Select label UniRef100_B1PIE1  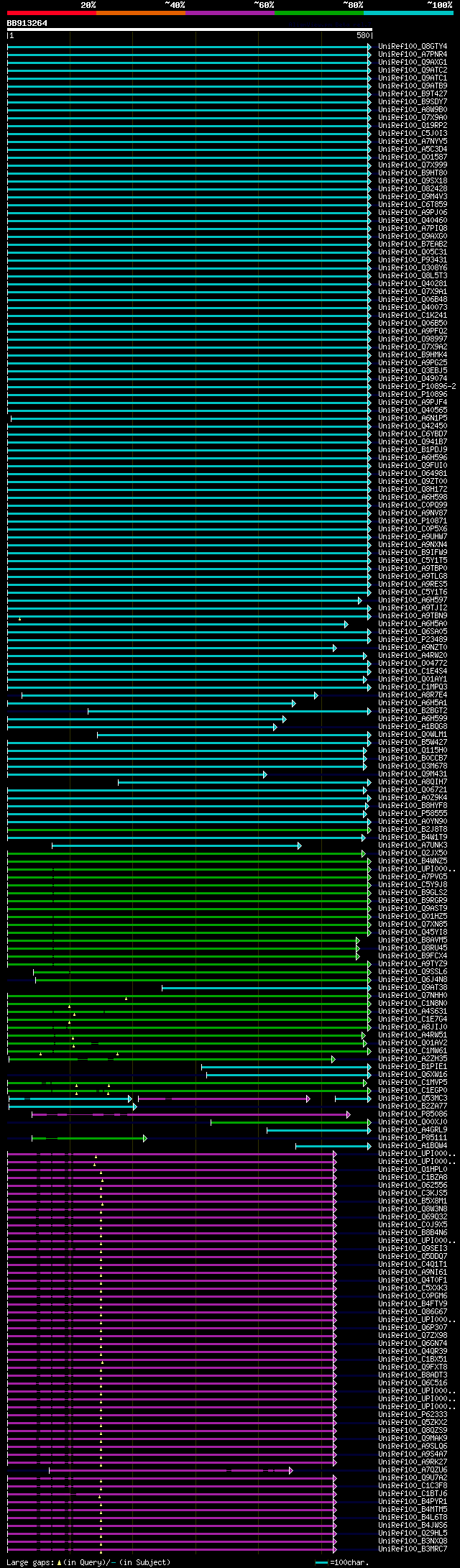click(x=413, y=1067)
